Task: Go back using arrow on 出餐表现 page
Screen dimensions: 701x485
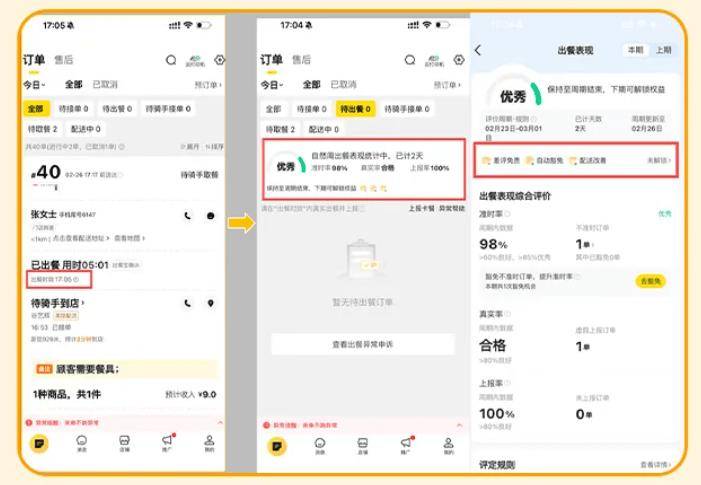Action: coord(478,50)
